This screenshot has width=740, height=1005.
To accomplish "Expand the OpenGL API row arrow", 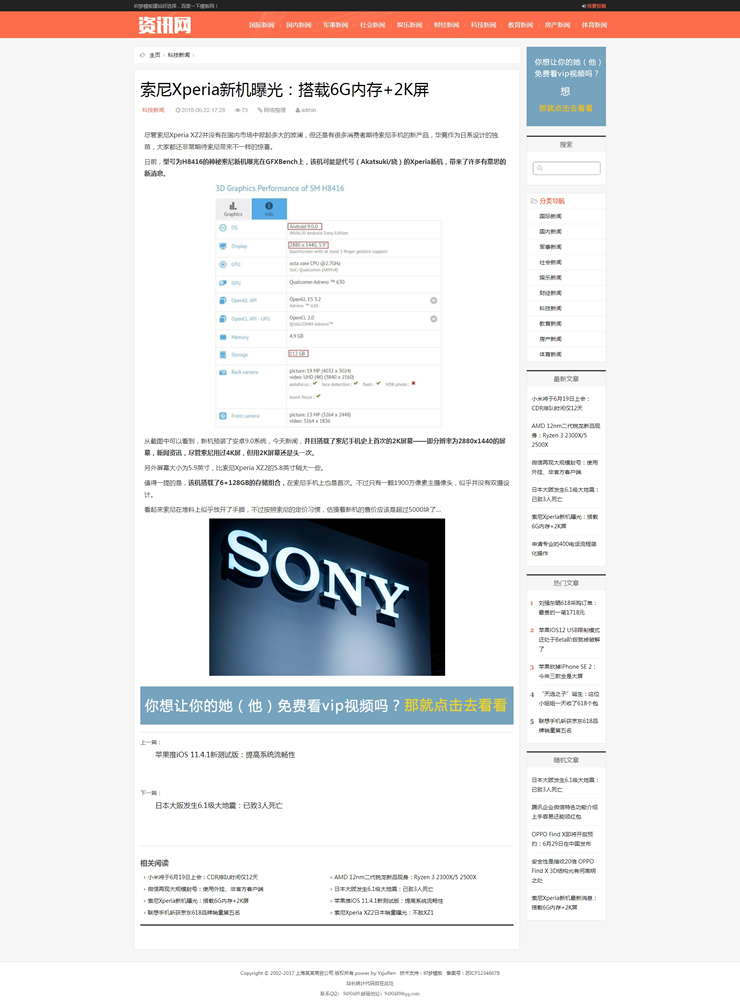I will coord(434,300).
